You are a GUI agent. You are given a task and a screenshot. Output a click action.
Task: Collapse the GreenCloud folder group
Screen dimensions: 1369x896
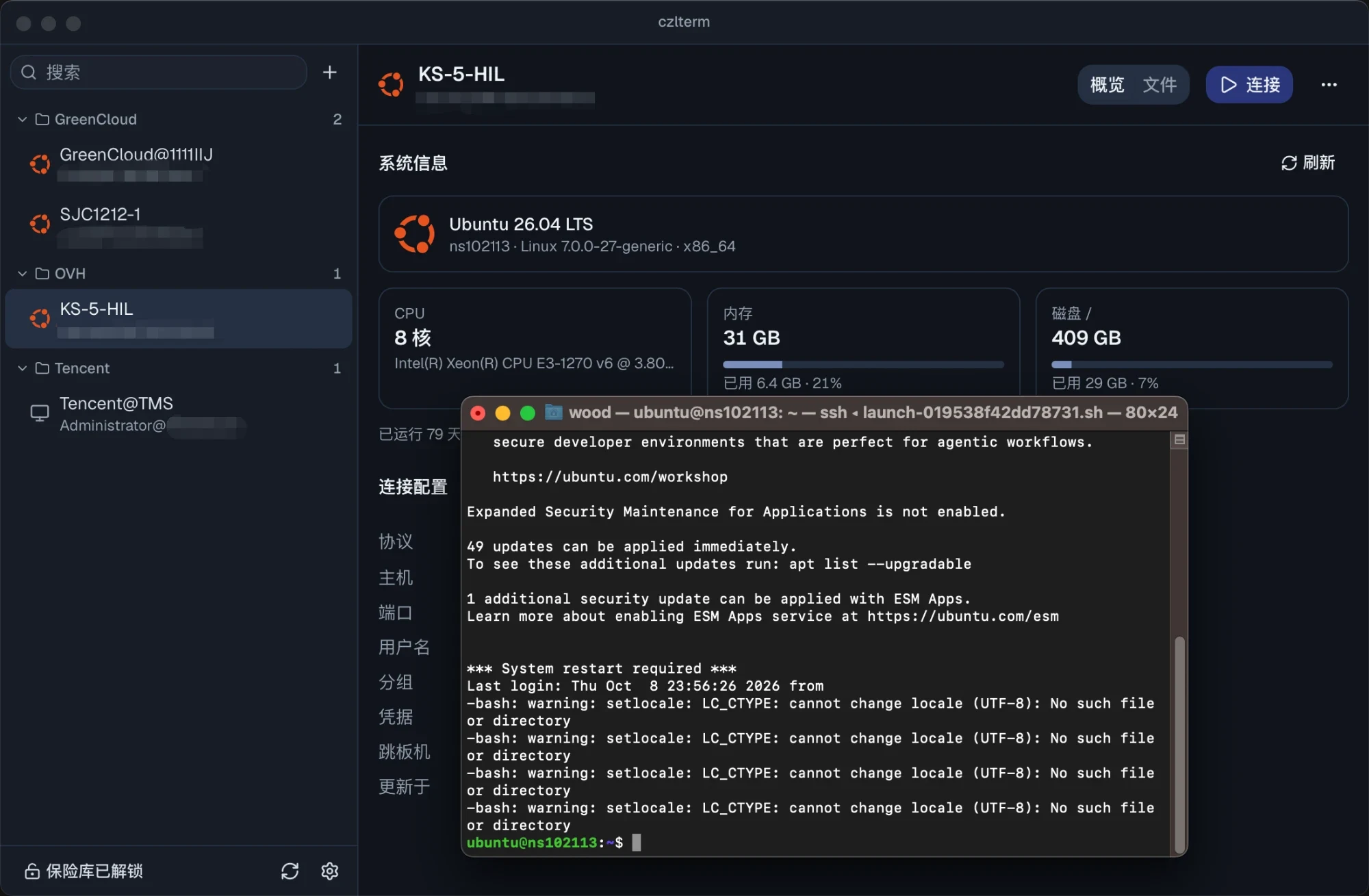click(22, 119)
